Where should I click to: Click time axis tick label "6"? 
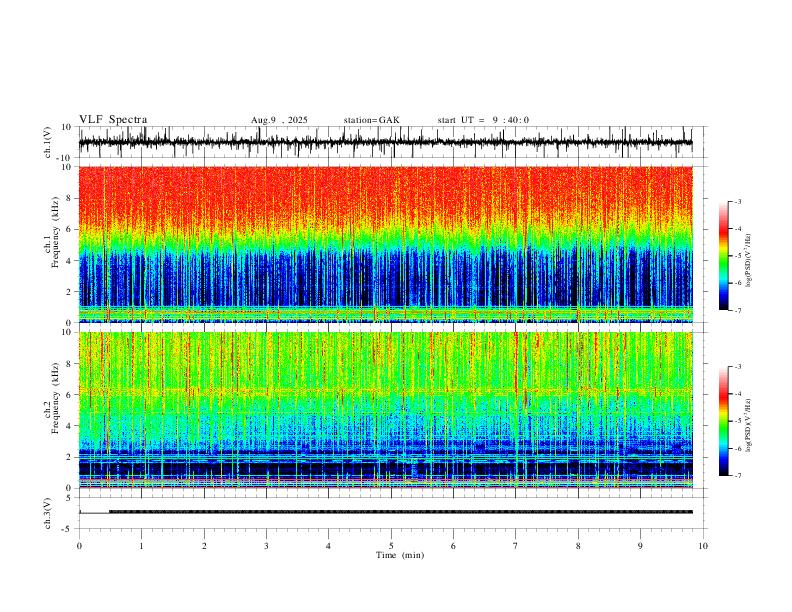[453, 546]
